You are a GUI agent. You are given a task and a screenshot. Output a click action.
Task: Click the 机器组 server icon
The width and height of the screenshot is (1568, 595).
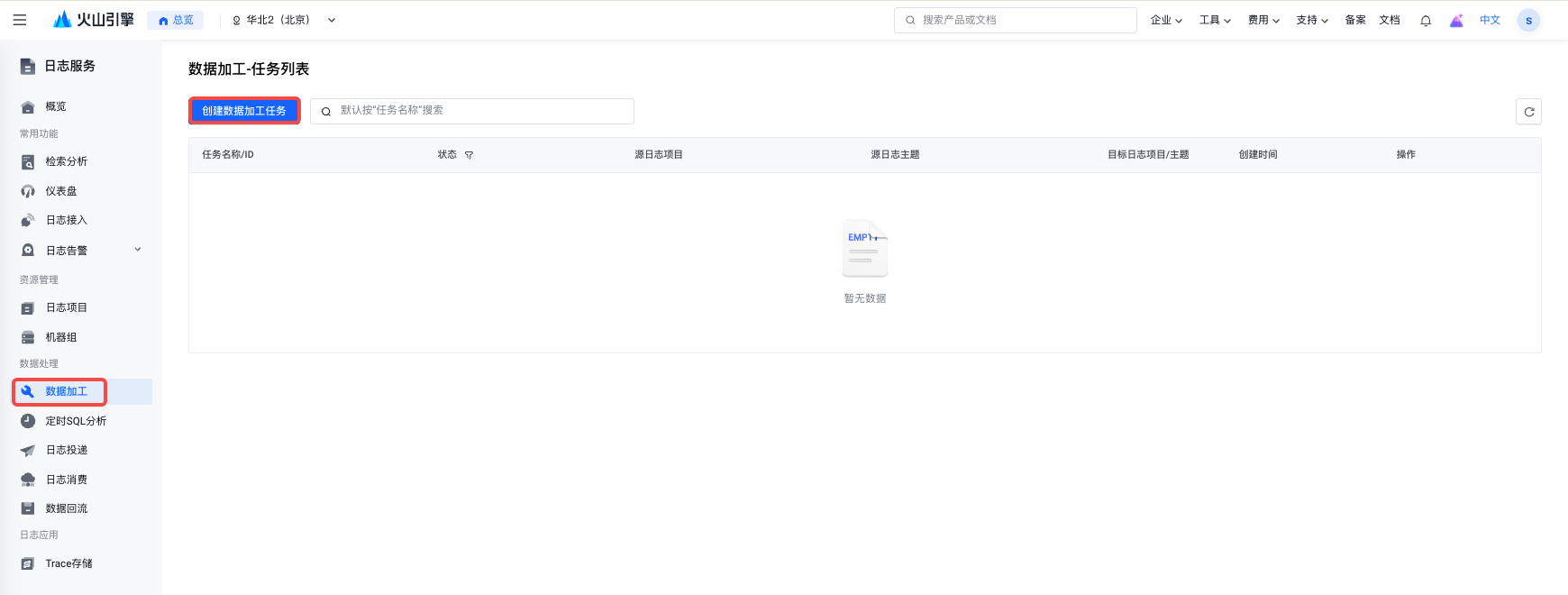tap(28, 337)
